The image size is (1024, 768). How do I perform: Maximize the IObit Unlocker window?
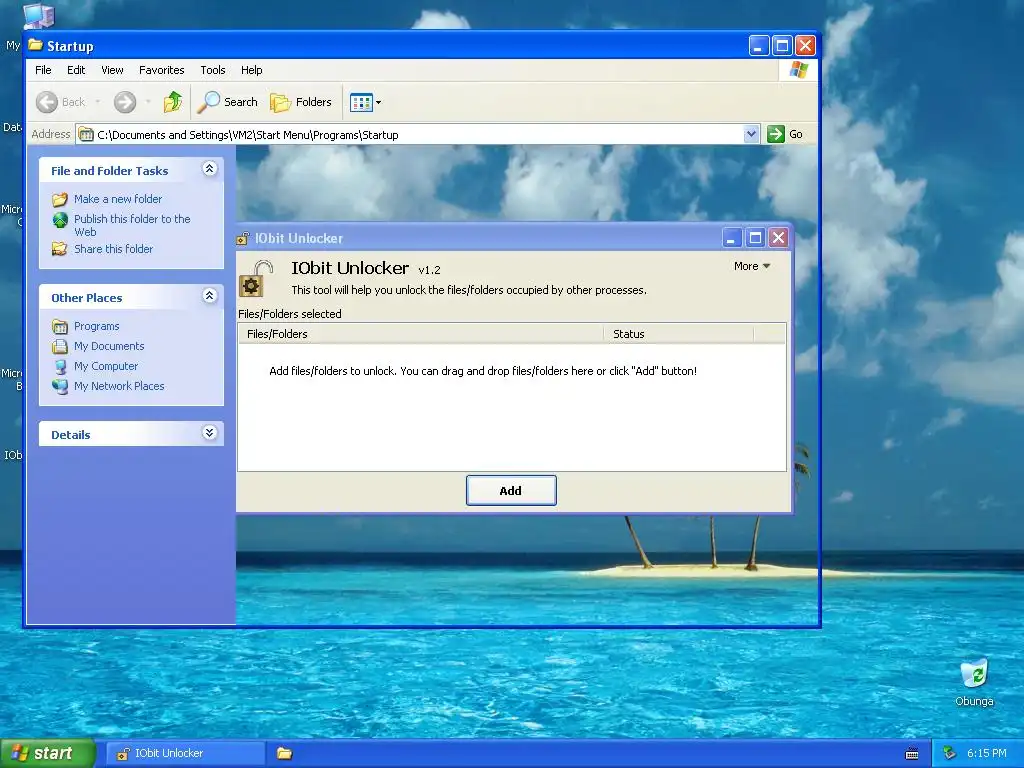click(x=755, y=238)
